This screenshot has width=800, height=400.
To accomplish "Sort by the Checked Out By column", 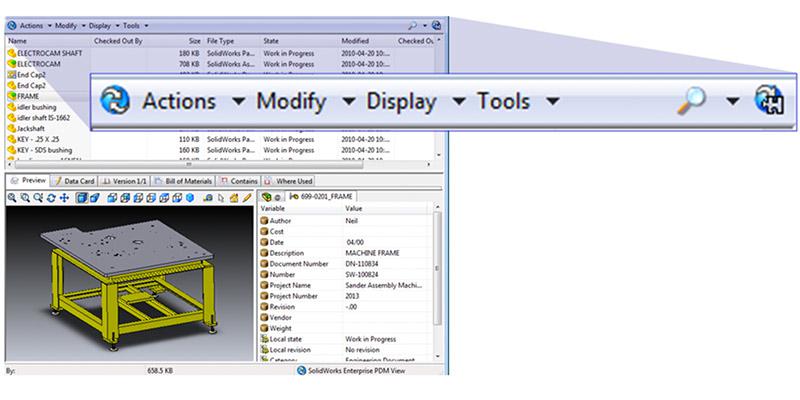I will 118,41.
